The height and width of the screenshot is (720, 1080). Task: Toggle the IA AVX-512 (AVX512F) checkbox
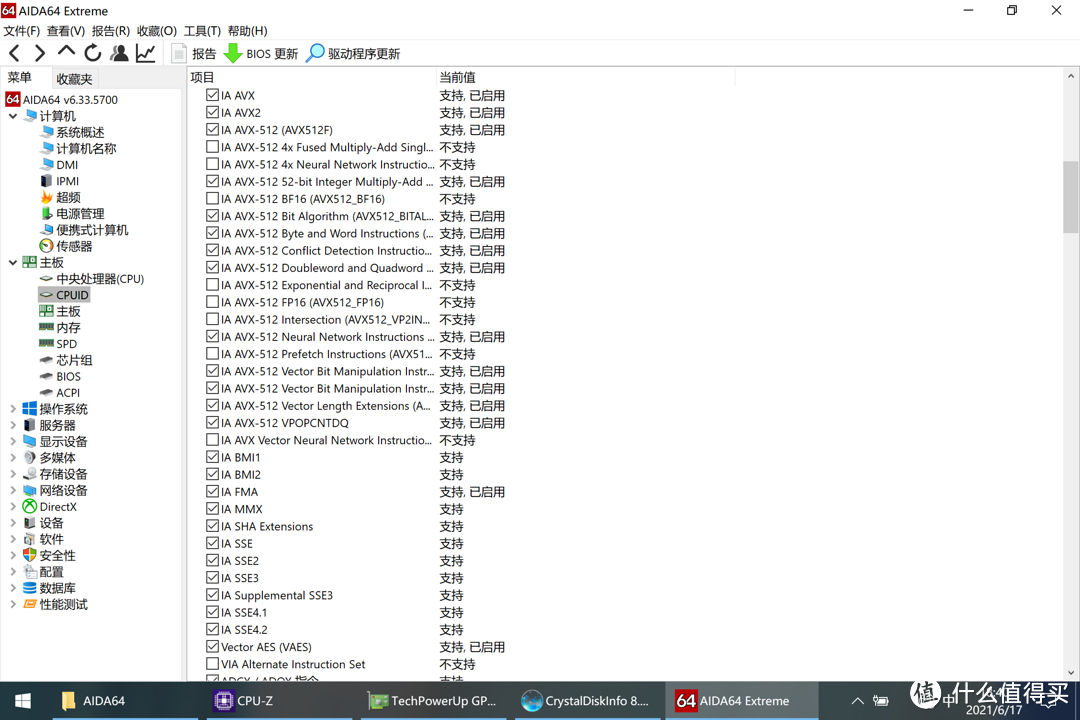point(212,130)
